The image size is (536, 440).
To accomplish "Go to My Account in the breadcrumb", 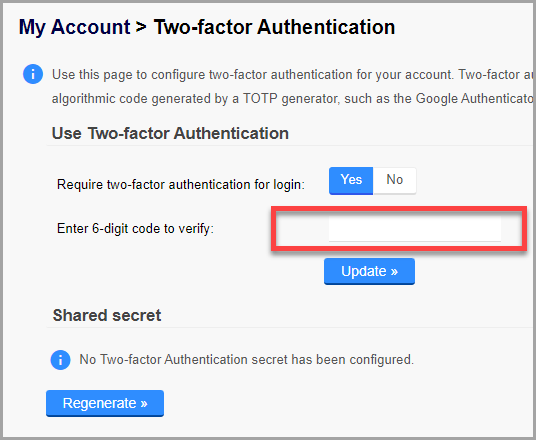I will [x=74, y=27].
